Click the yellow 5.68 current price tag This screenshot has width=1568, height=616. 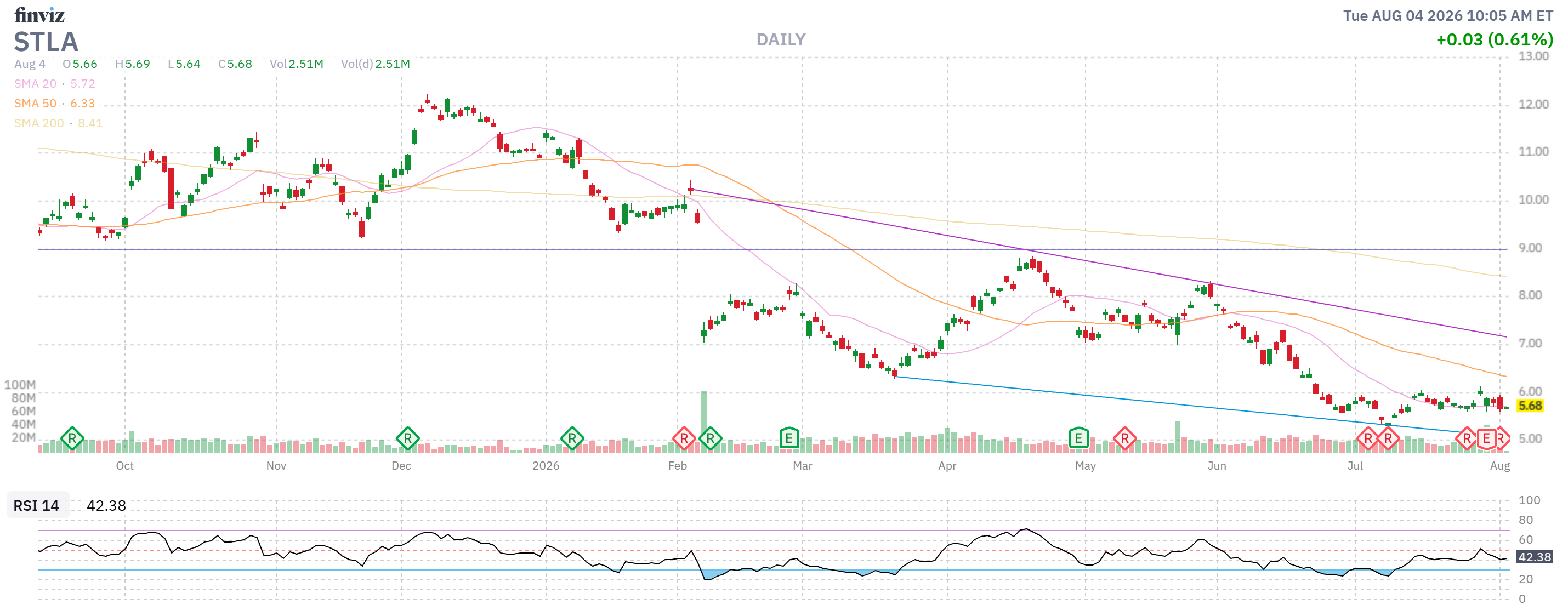pyautogui.click(x=1530, y=406)
